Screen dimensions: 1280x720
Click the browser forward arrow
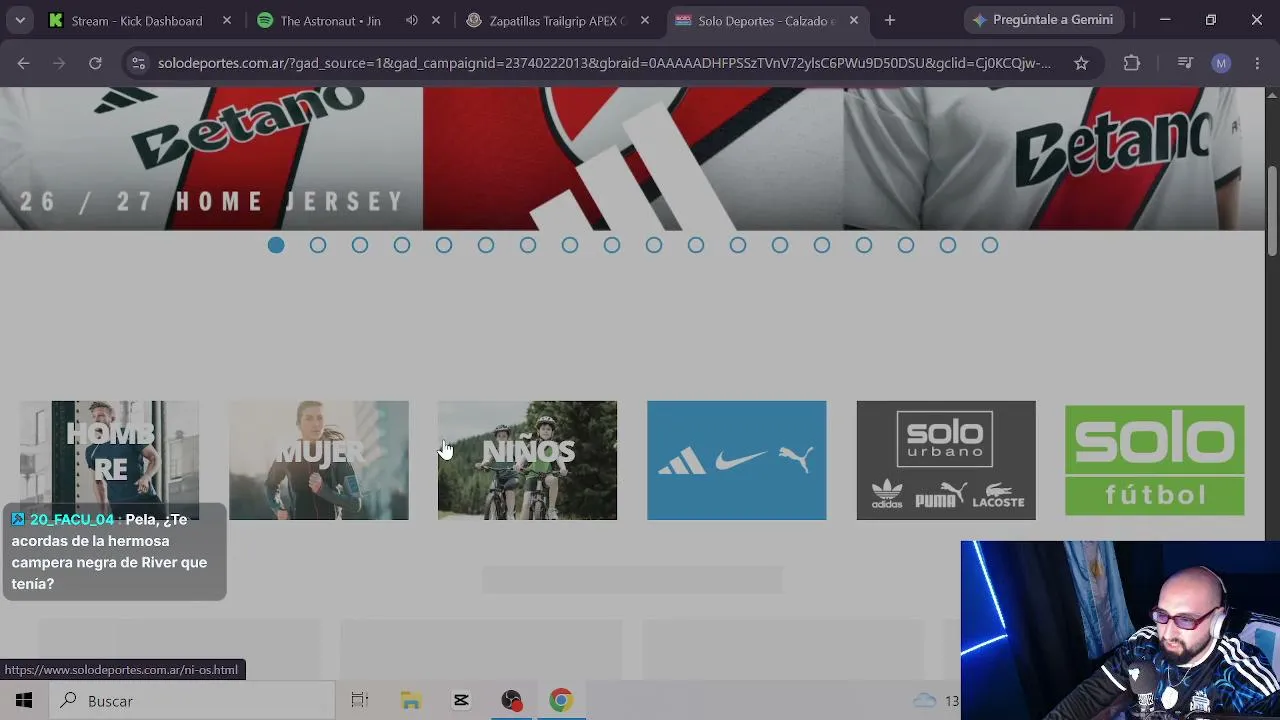[59, 63]
